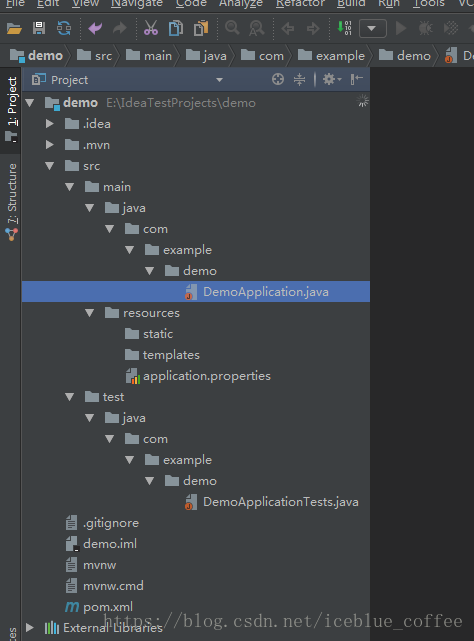
Task: Click the Replace magnifier icon
Action: [x=257, y=28]
